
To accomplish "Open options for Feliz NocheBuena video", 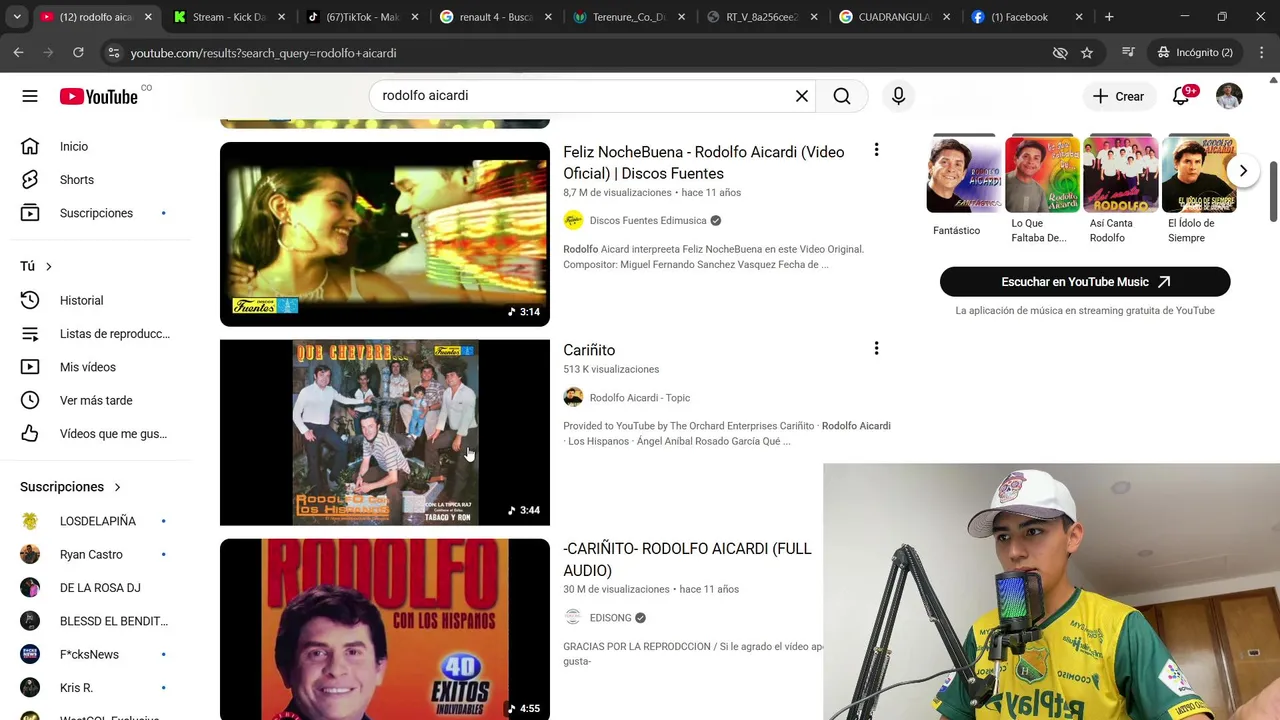I will pos(876,150).
